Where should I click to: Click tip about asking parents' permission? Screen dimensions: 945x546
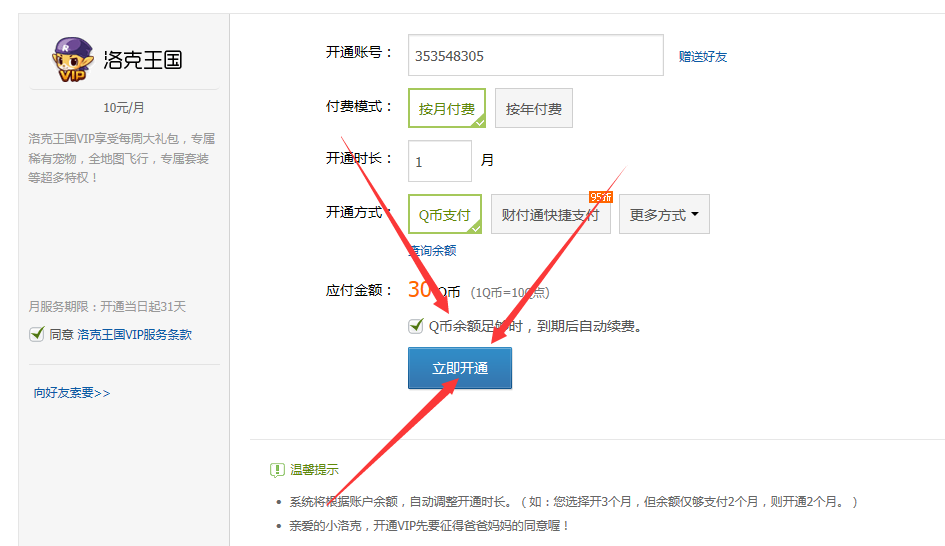click(429, 526)
